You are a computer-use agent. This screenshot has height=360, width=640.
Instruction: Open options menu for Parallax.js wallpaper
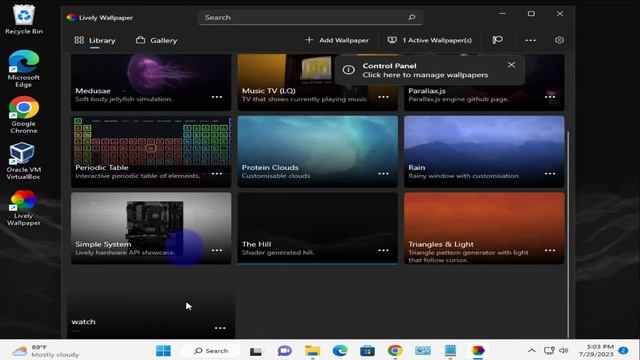550,97
